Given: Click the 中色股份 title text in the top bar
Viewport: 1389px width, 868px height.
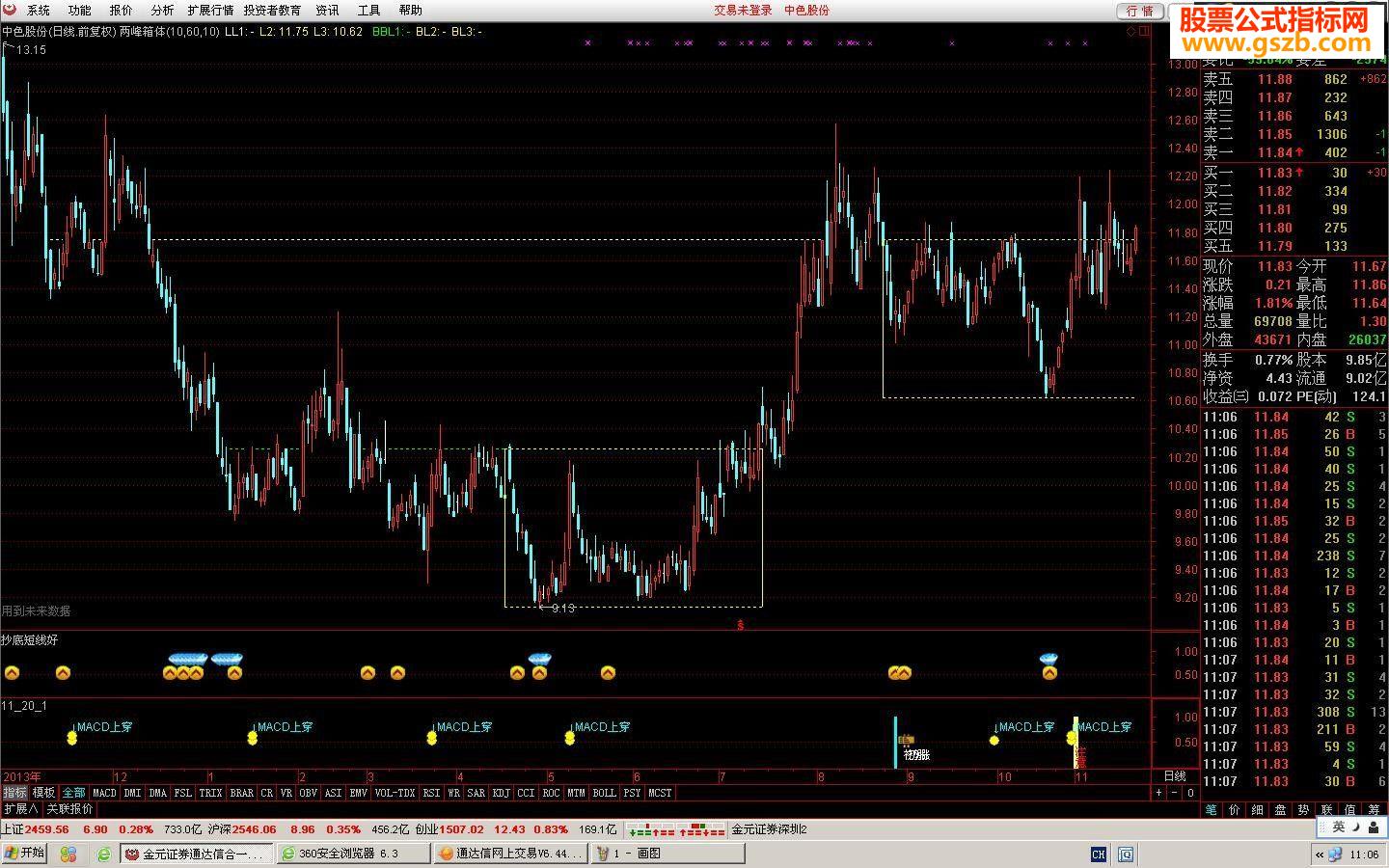Looking at the screenshot, I should 806,10.
